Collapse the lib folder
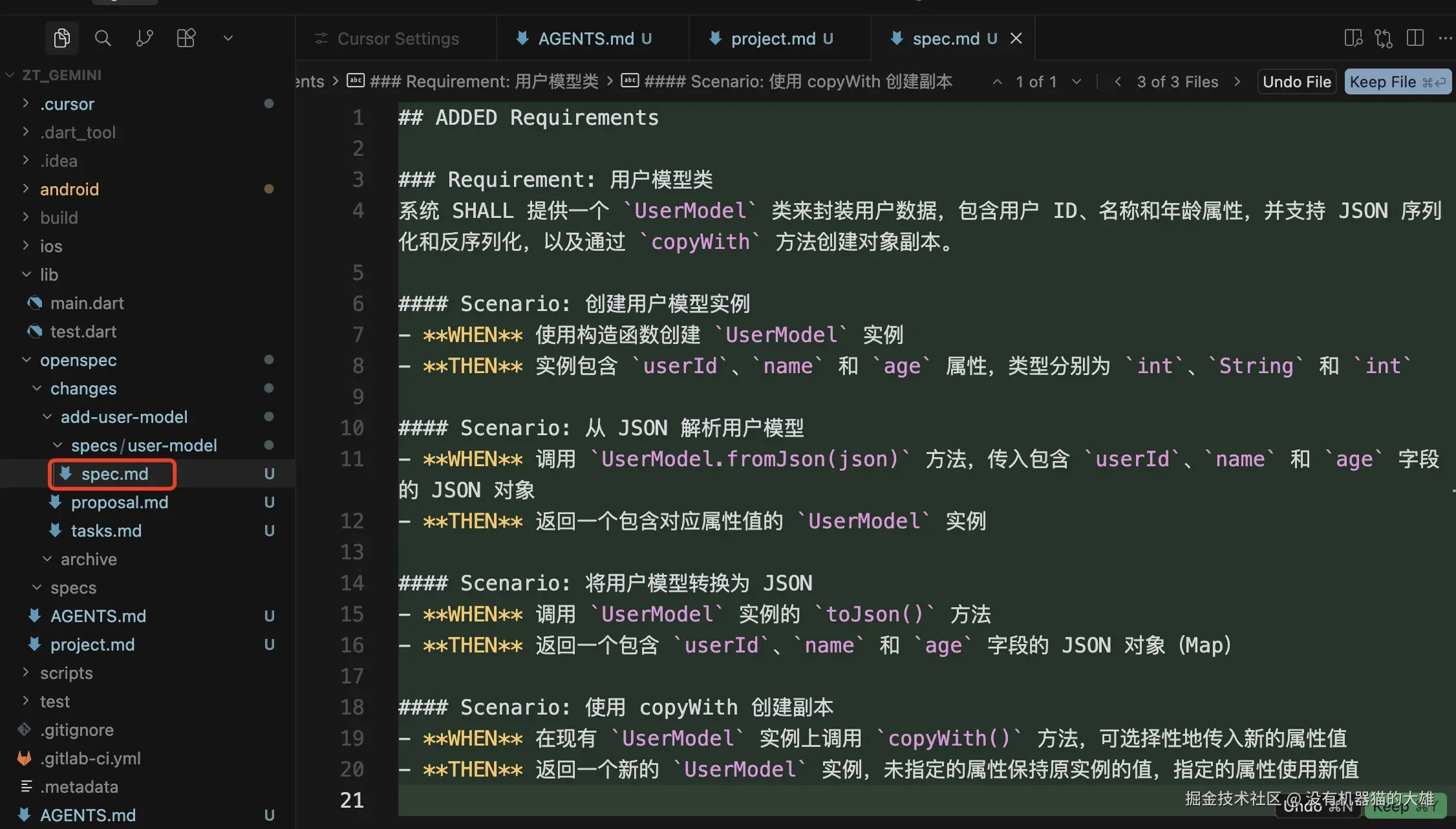This screenshot has height=829, width=1456. point(48,275)
